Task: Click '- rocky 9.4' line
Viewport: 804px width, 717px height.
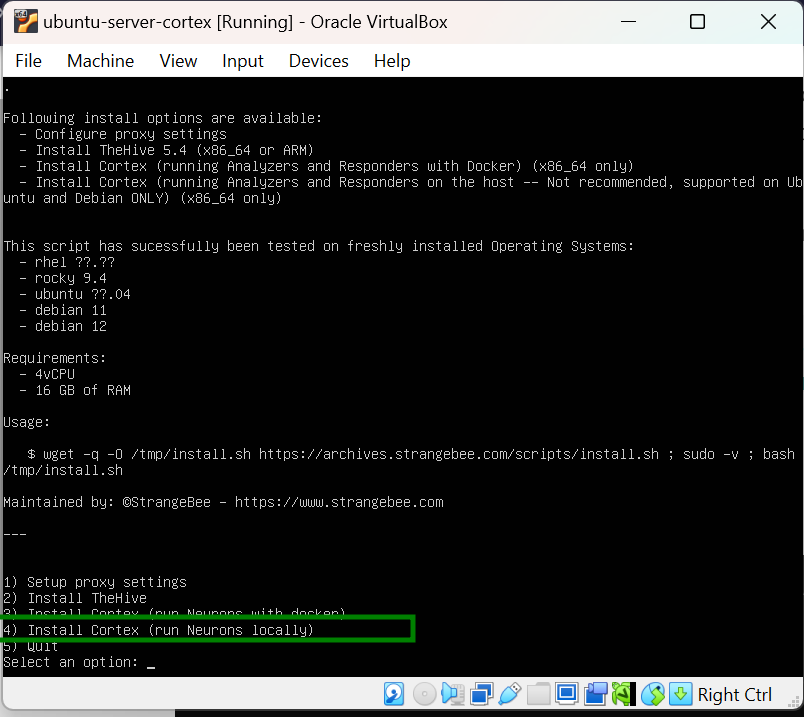Action: click(x=63, y=278)
